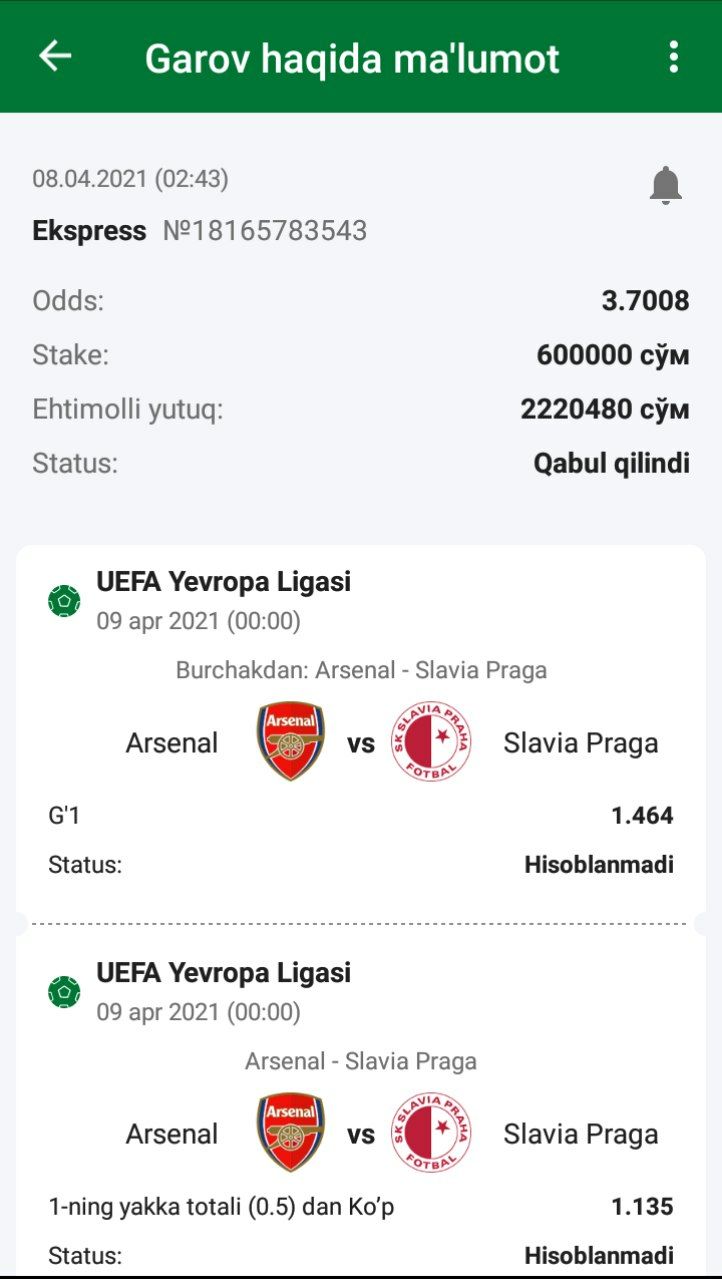Viewport: 722px width, 1279px height.
Task: Tap the stake amount 600000 so'm
Action: 613,355
